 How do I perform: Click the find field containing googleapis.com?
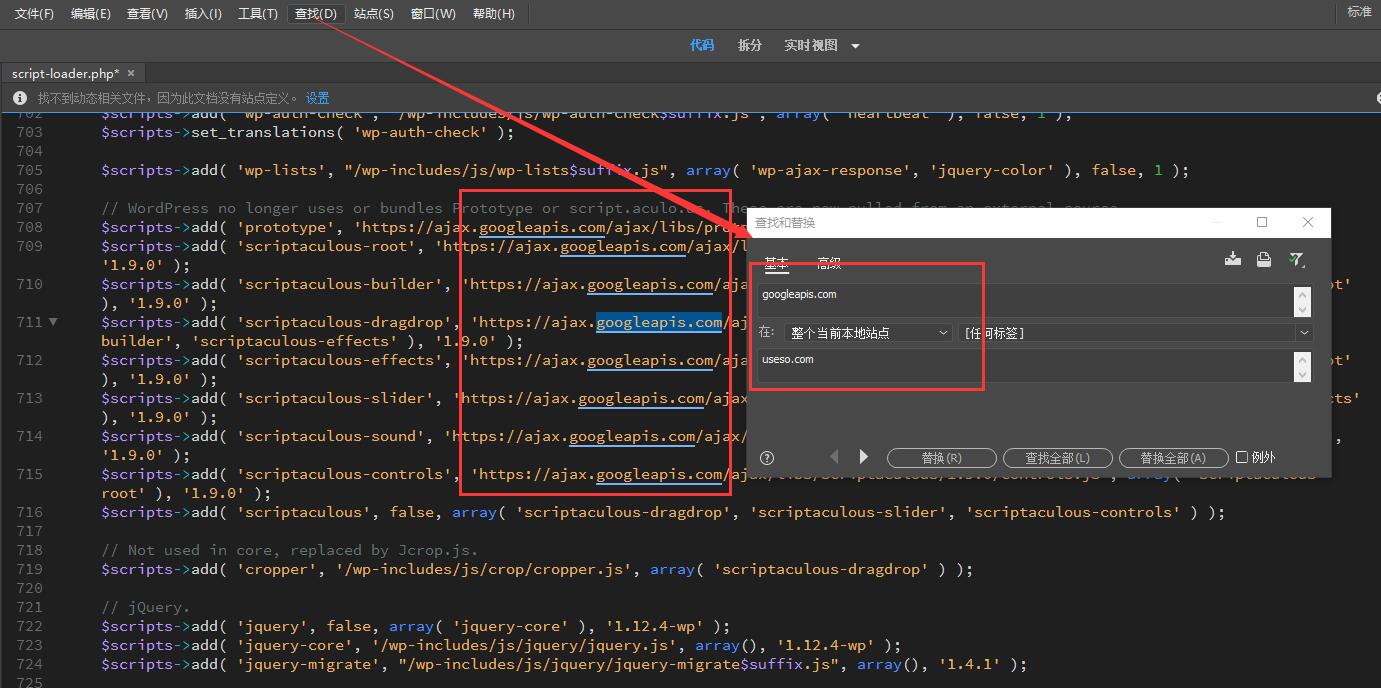tap(1026, 301)
